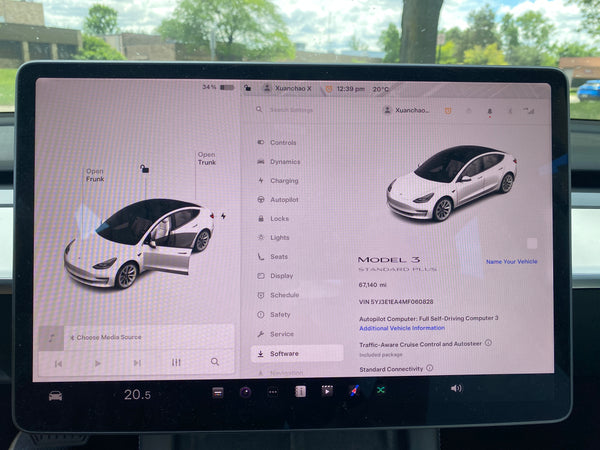Image resolution: width=600 pixels, height=450 pixels.
Task: Open the Toybox rocket app
Action: 354,390
